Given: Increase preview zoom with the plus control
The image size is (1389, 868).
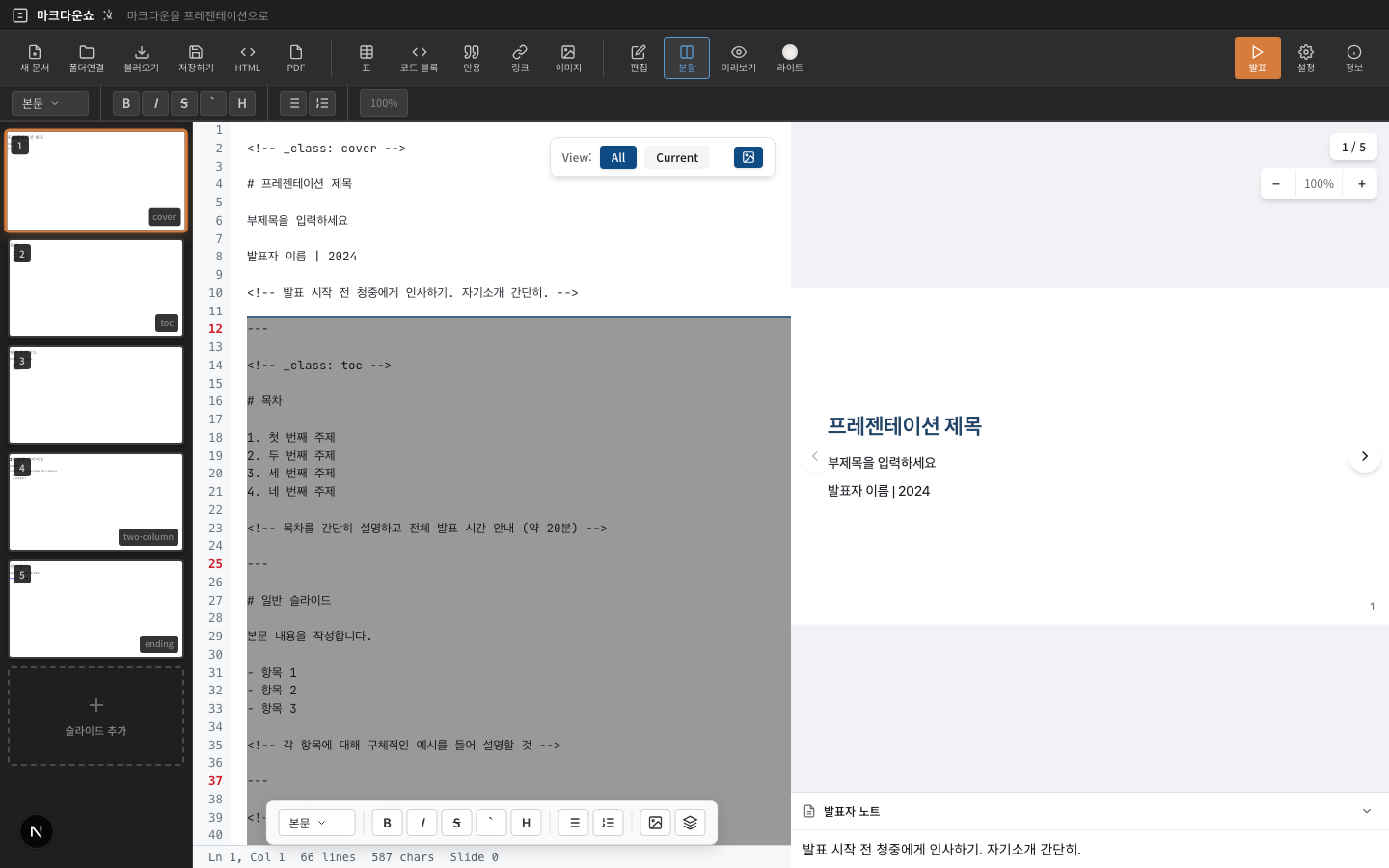Looking at the screenshot, I should pos(1360,183).
